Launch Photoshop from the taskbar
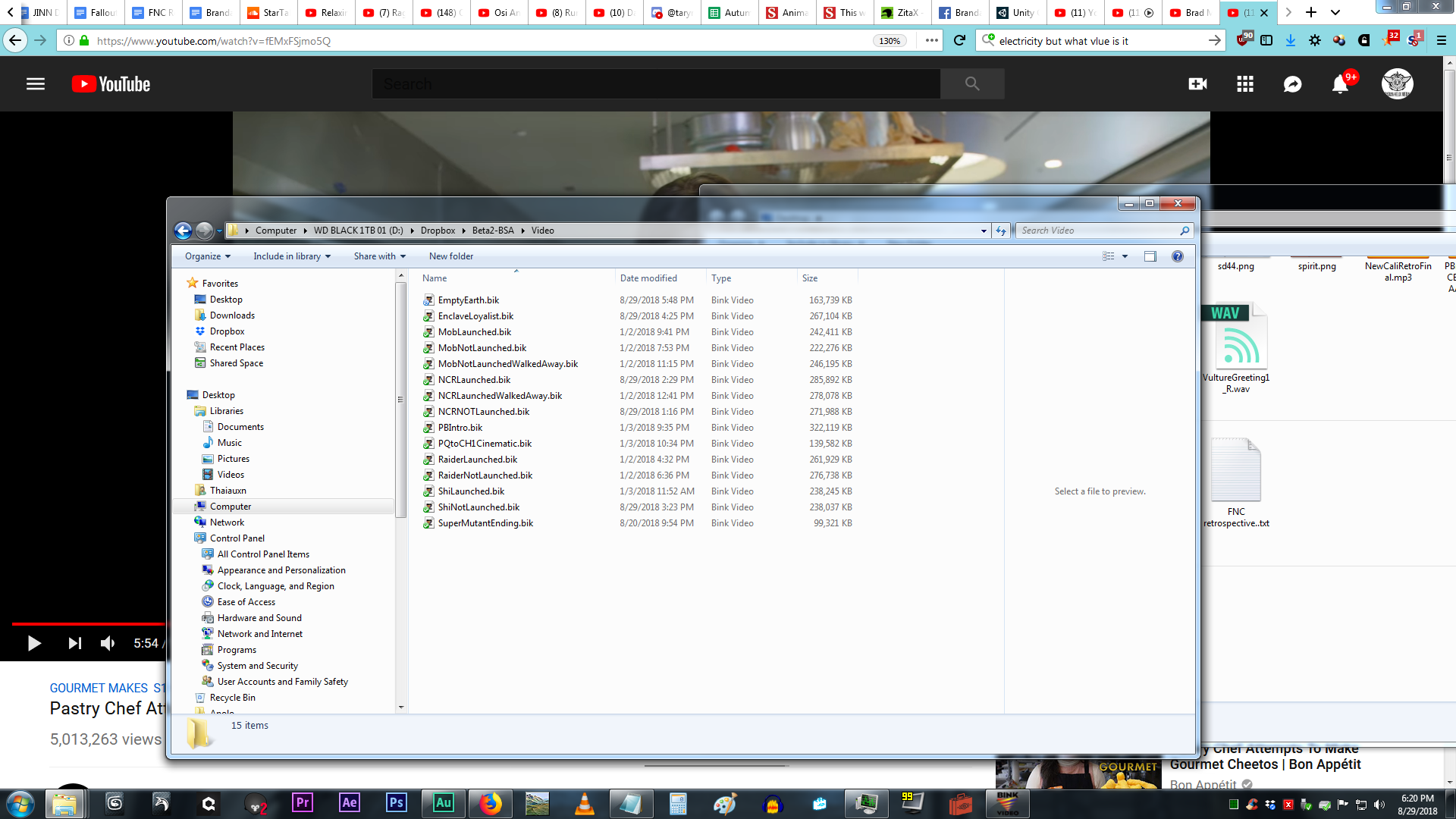The height and width of the screenshot is (819, 1456). click(397, 803)
